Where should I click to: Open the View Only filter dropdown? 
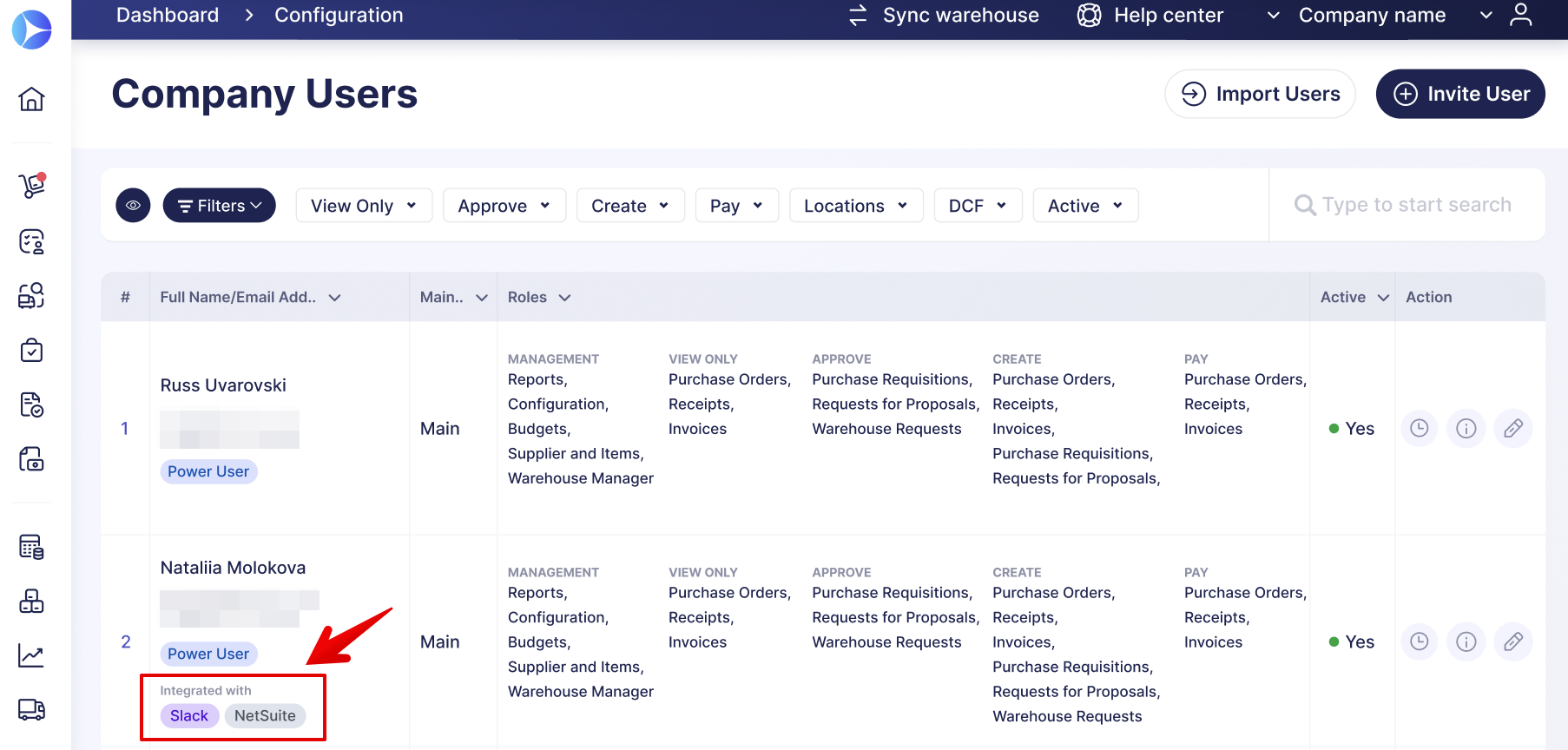pyautogui.click(x=363, y=206)
